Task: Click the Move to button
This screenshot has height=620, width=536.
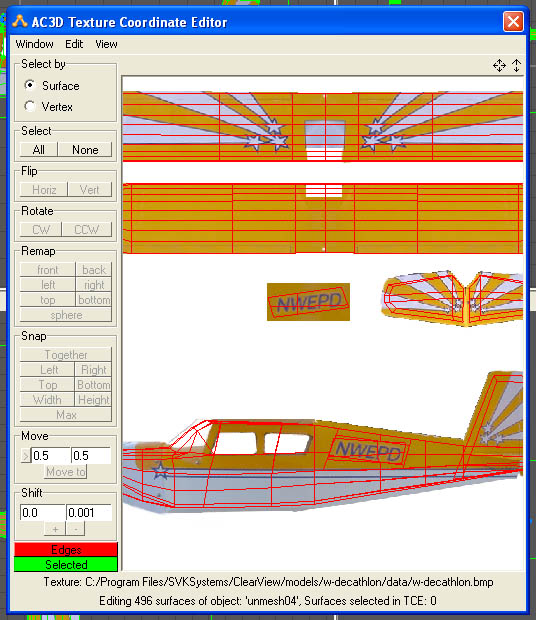Action: (x=66, y=472)
